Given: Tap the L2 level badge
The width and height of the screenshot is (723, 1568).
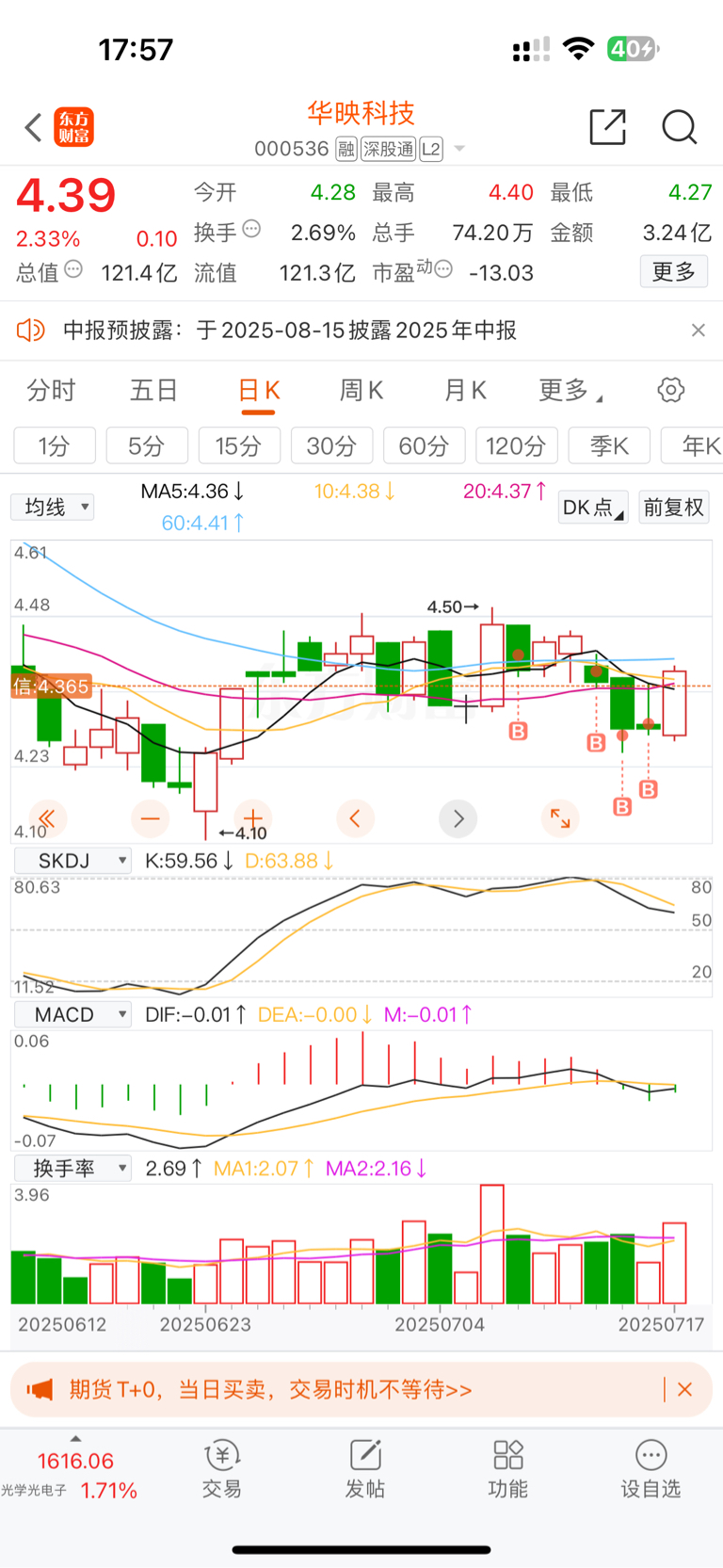Looking at the screenshot, I should (431, 149).
